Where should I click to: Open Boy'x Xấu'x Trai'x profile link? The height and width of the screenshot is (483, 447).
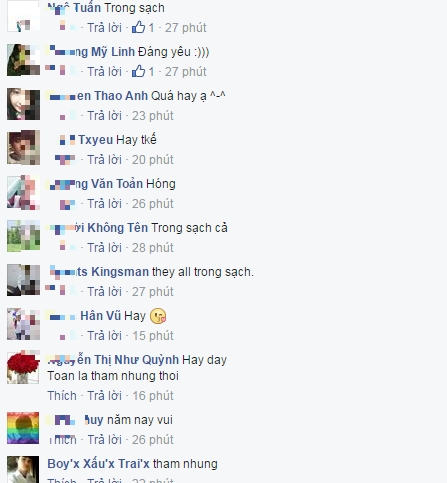tap(99, 464)
